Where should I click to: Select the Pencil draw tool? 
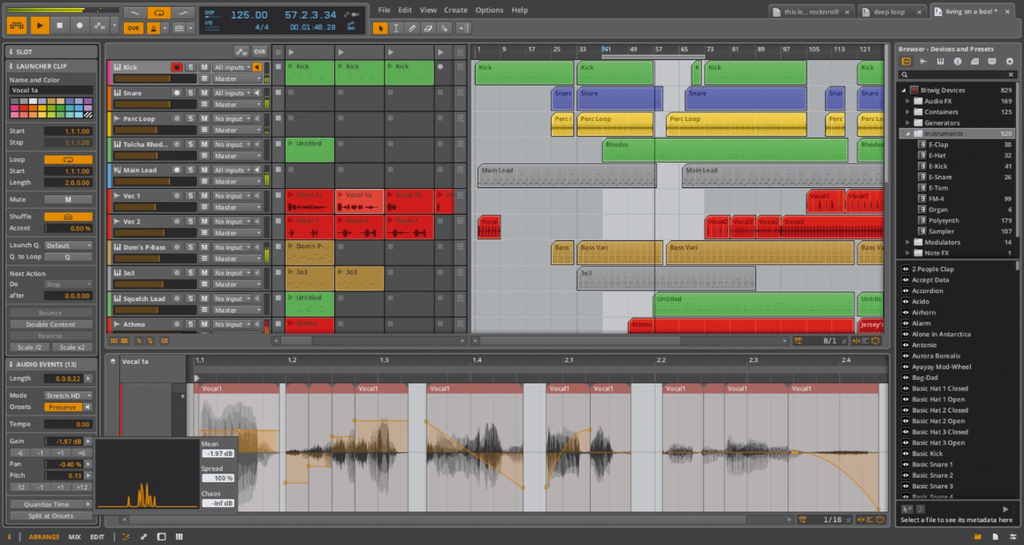414,28
